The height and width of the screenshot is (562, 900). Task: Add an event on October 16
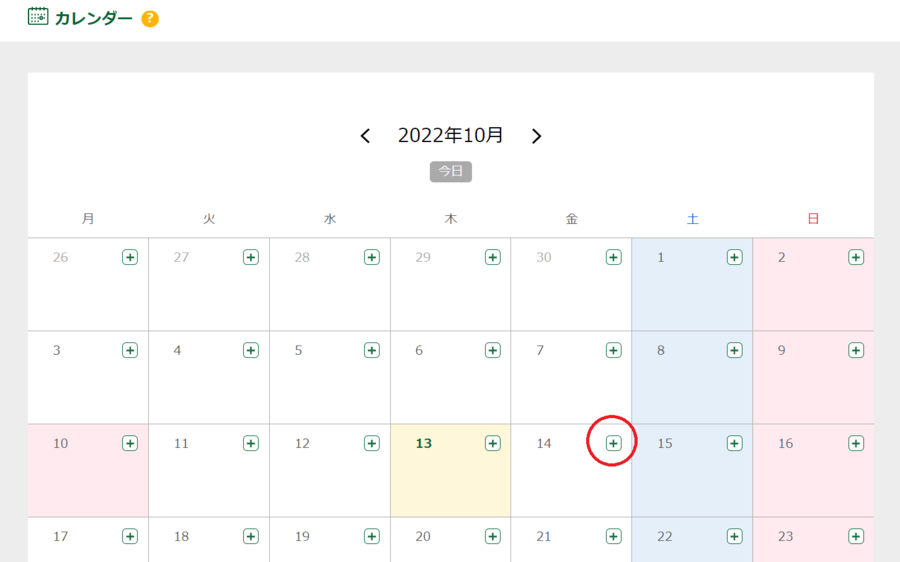click(x=855, y=443)
